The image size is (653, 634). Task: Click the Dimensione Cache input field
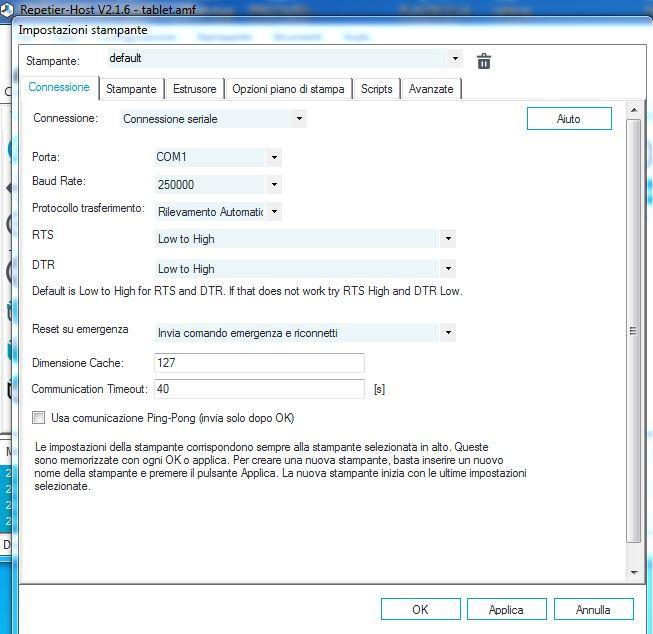(259, 362)
